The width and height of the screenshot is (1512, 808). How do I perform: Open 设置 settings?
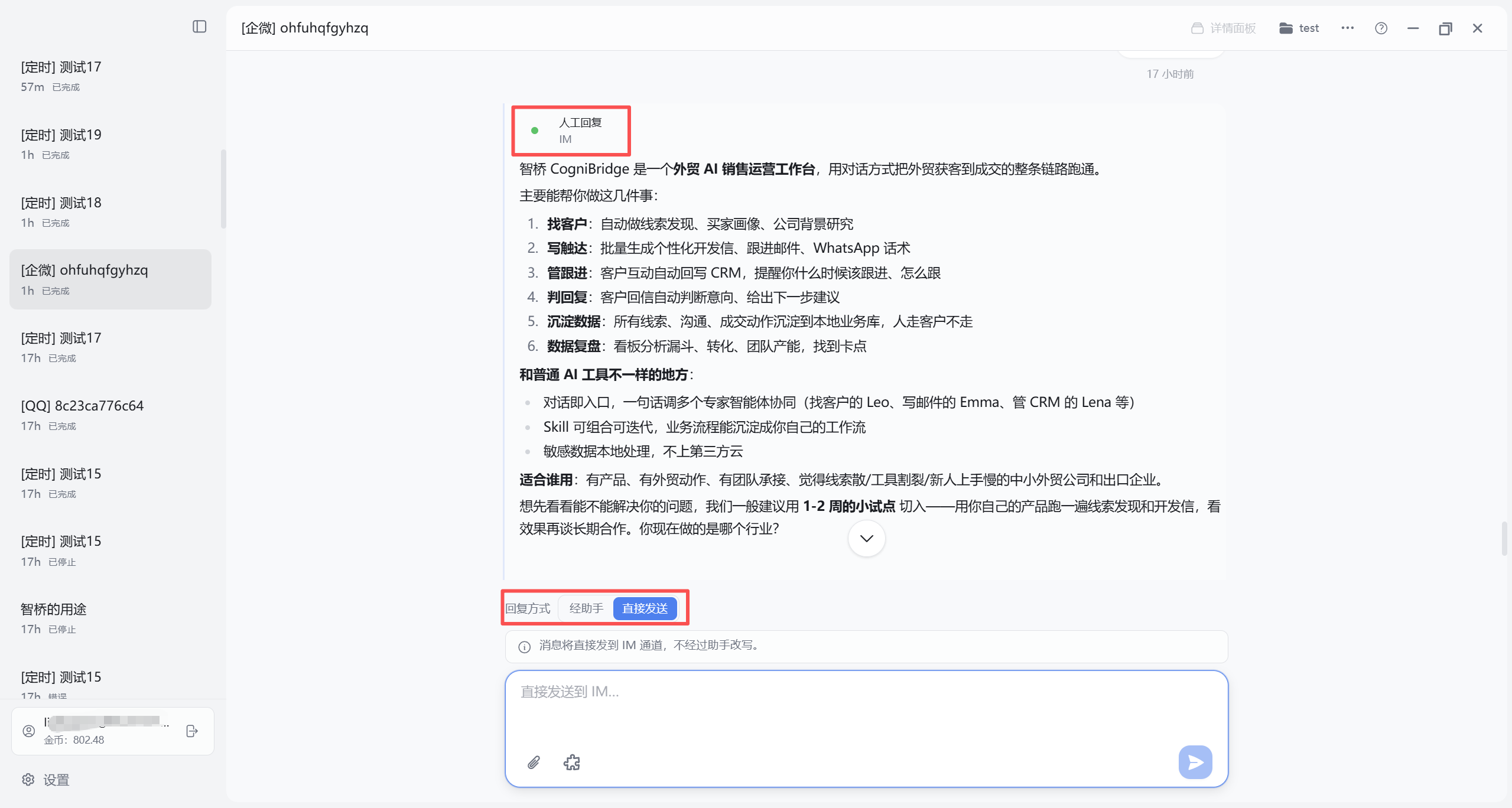(x=46, y=780)
